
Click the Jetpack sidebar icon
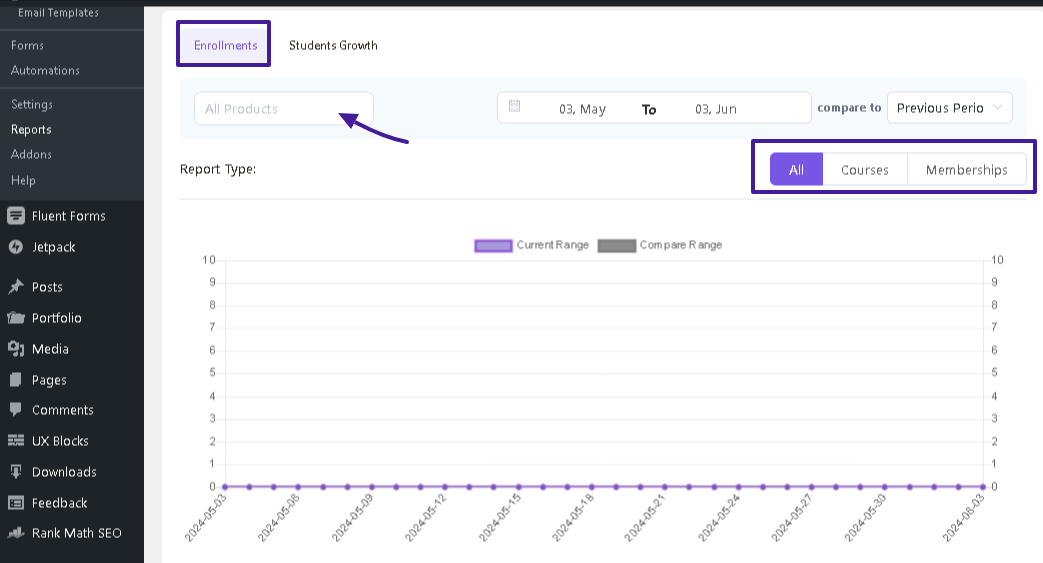pos(16,247)
